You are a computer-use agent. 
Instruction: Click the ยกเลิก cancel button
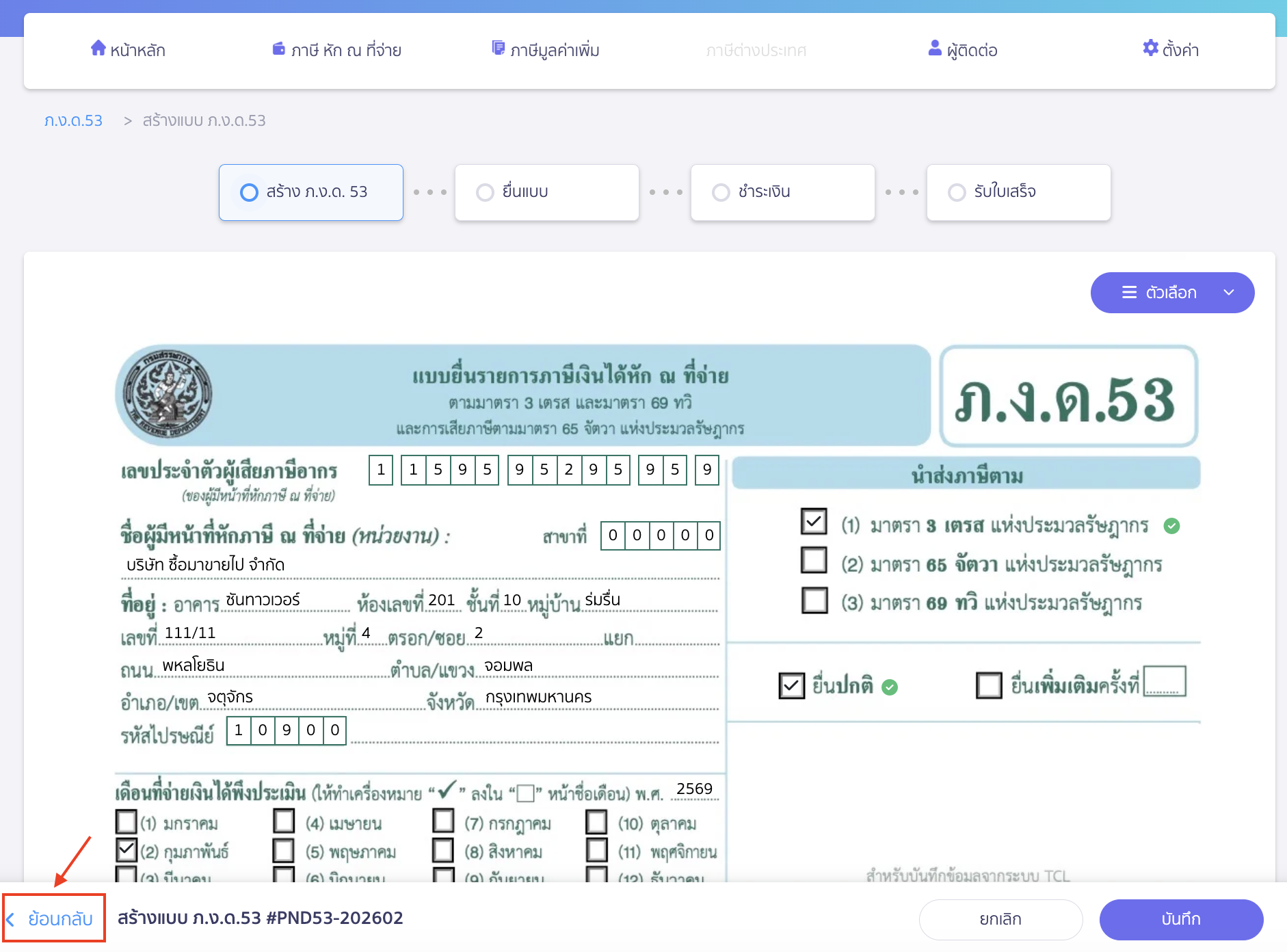(x=1001, y=919)
